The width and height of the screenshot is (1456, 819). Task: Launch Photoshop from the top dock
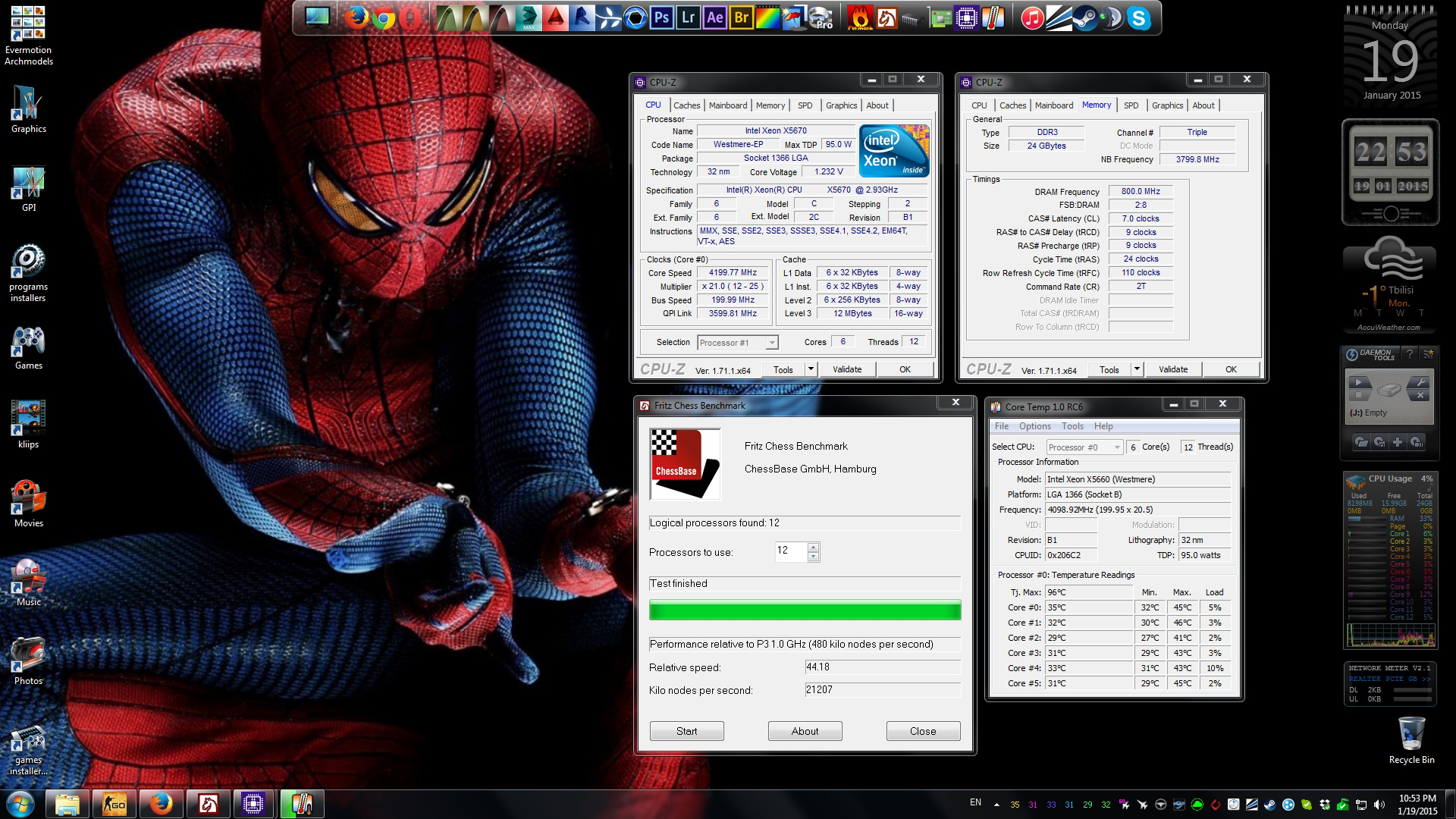pos(661,17)
